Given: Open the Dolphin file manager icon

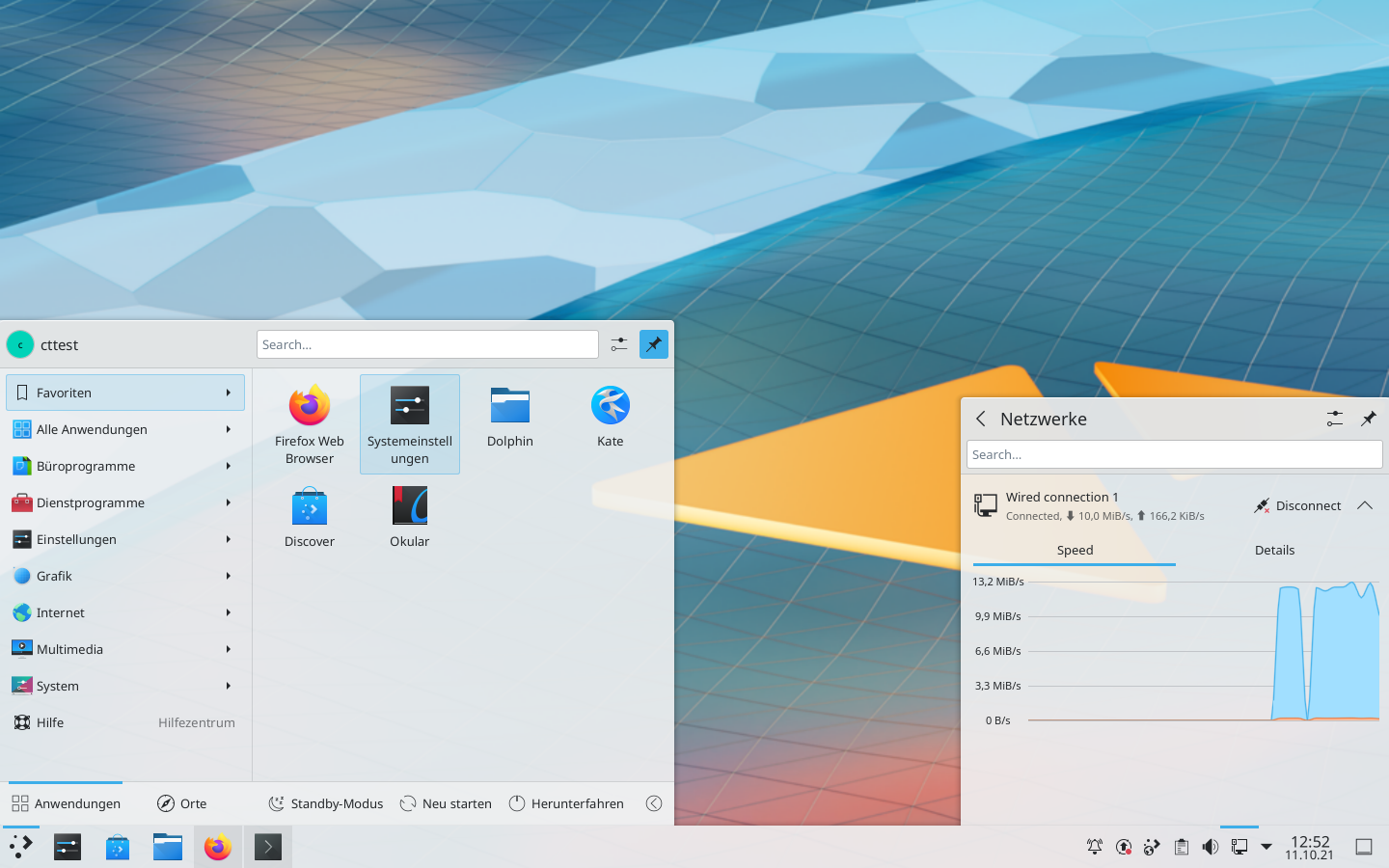Looking at the screenshot, I should coord(509,416).
